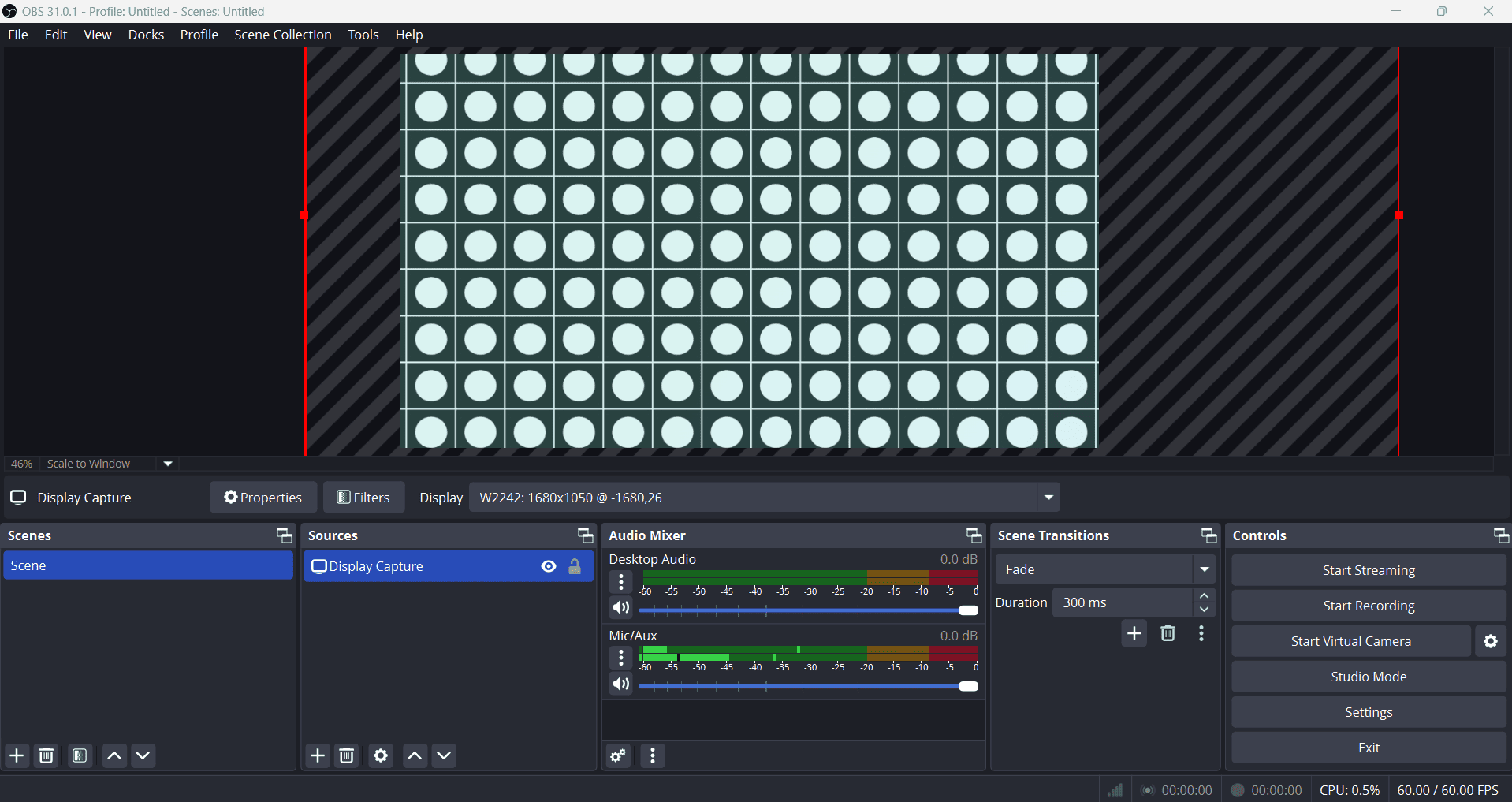Add configurable transition plus icon

(1134, 633)
